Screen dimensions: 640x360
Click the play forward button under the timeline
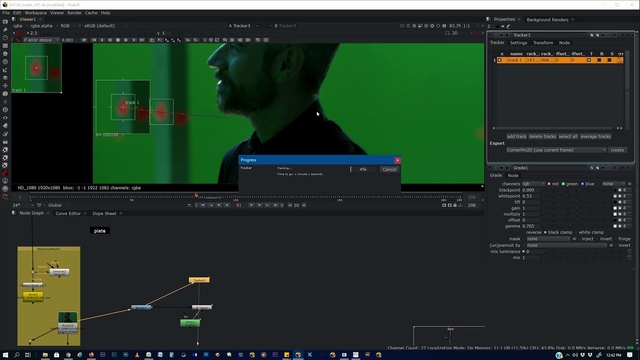pos(251,205)
